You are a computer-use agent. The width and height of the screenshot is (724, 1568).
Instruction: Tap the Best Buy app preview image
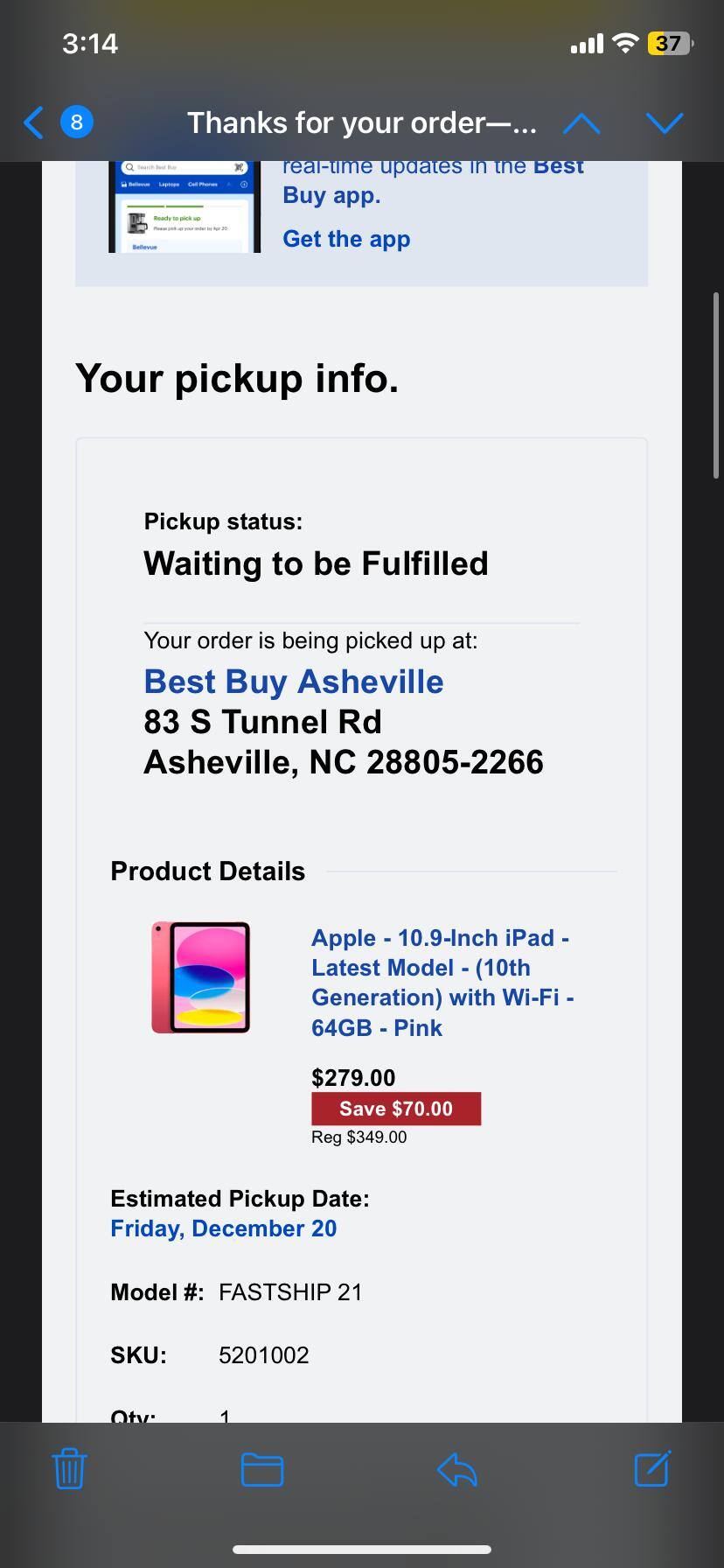tap(184, 207)
